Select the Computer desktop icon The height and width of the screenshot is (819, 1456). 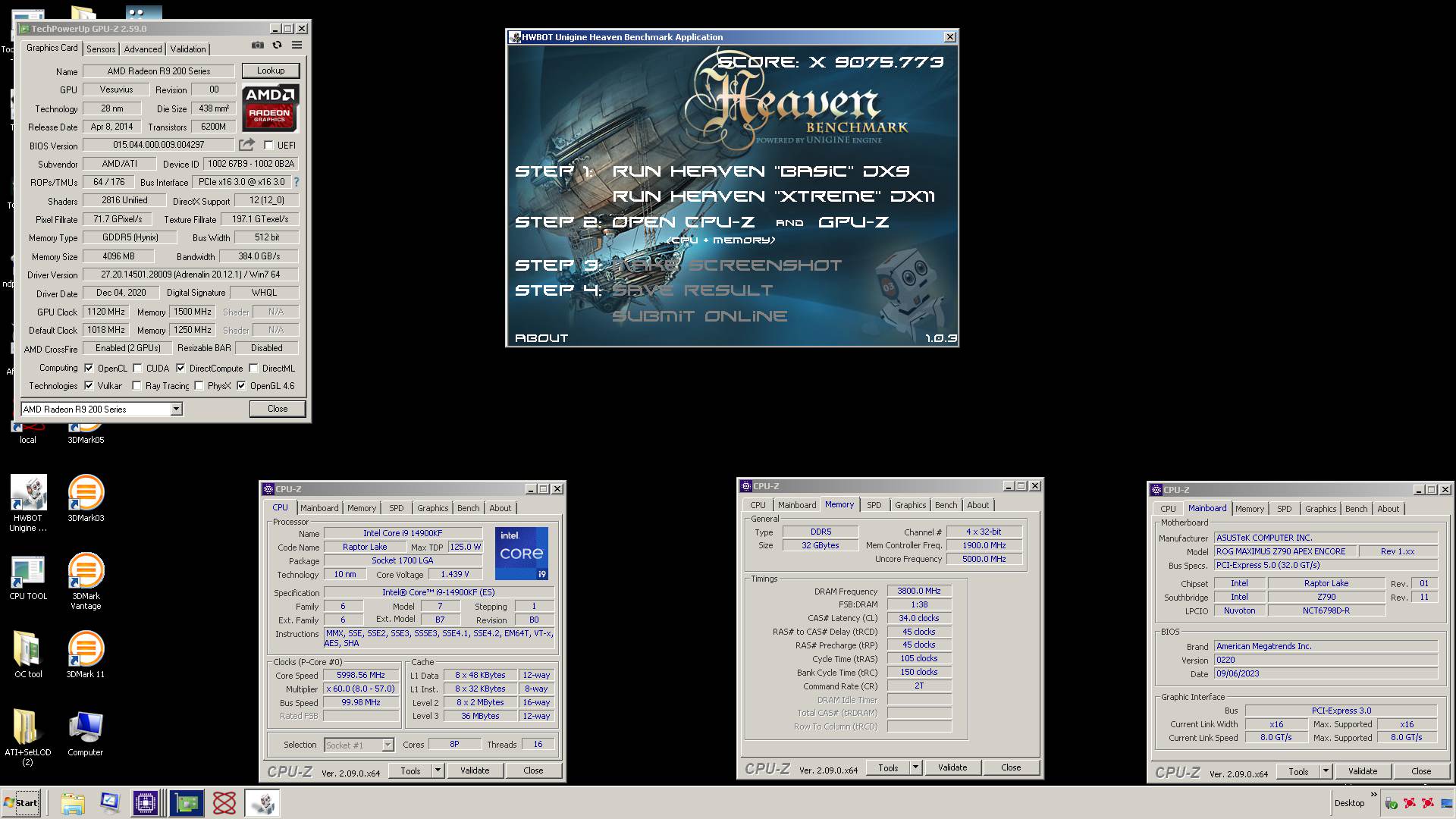[86, 733]
